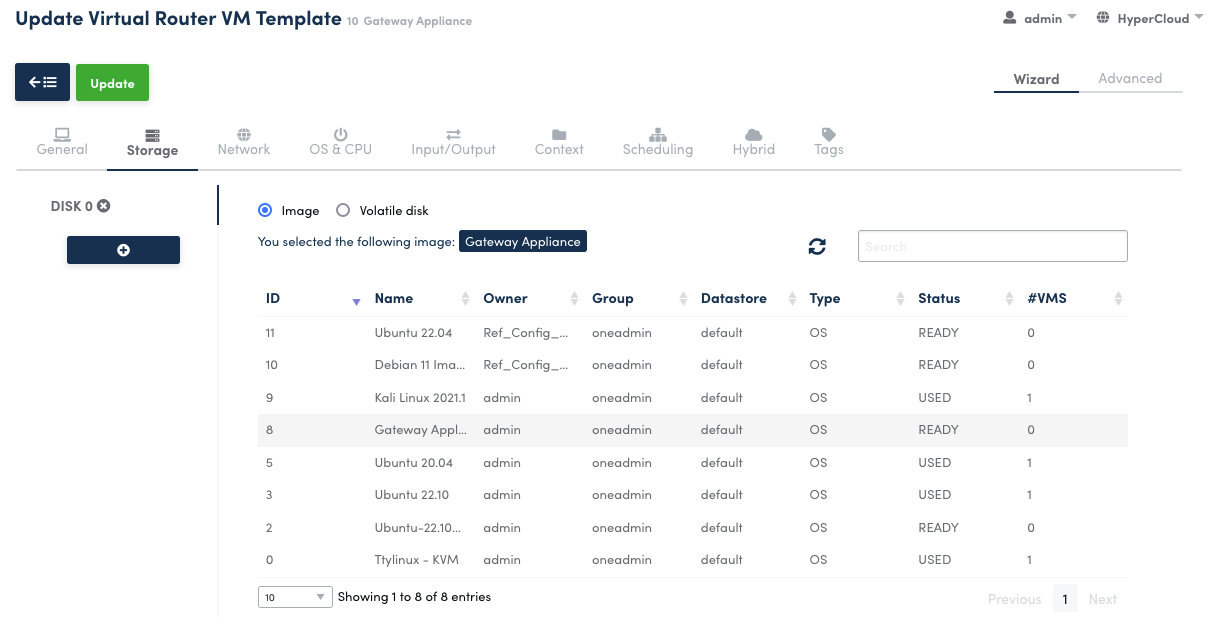Open the Hybrid cloud icon tab
The height and width of the screenshot is (617, 1216).
[x=753, y=135]
